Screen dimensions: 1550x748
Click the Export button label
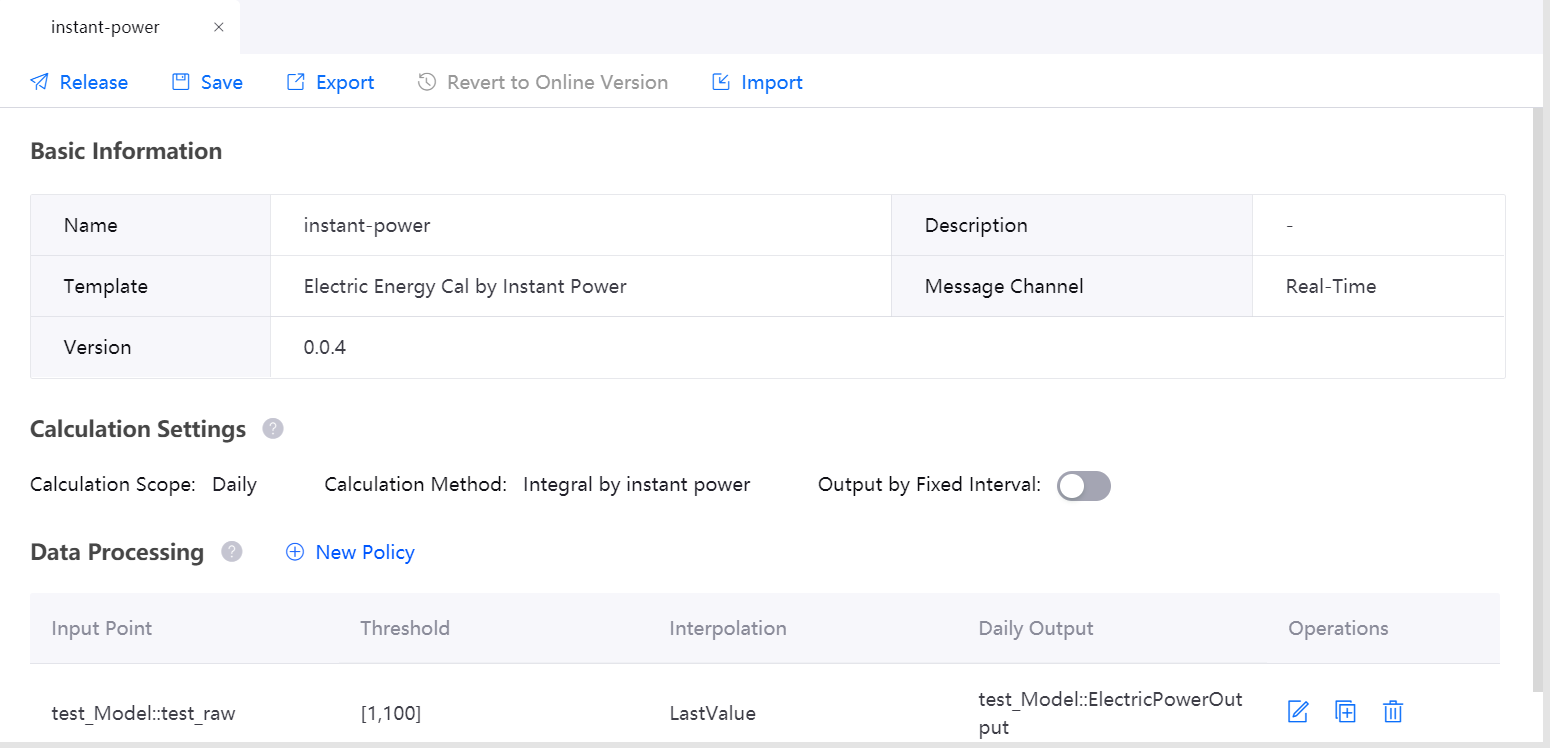pos(345,82)
